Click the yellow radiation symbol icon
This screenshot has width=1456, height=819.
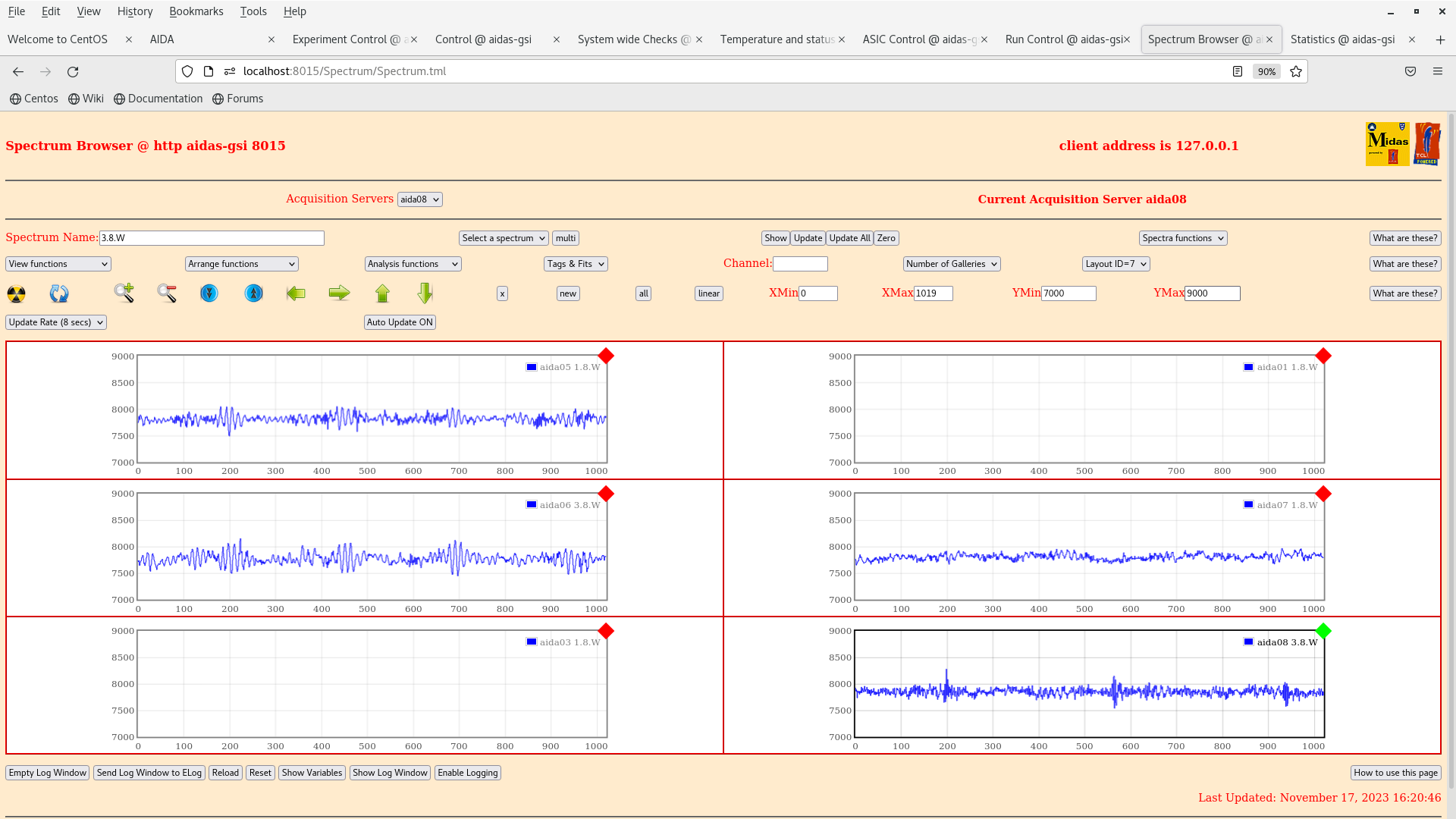pos(16,293)
